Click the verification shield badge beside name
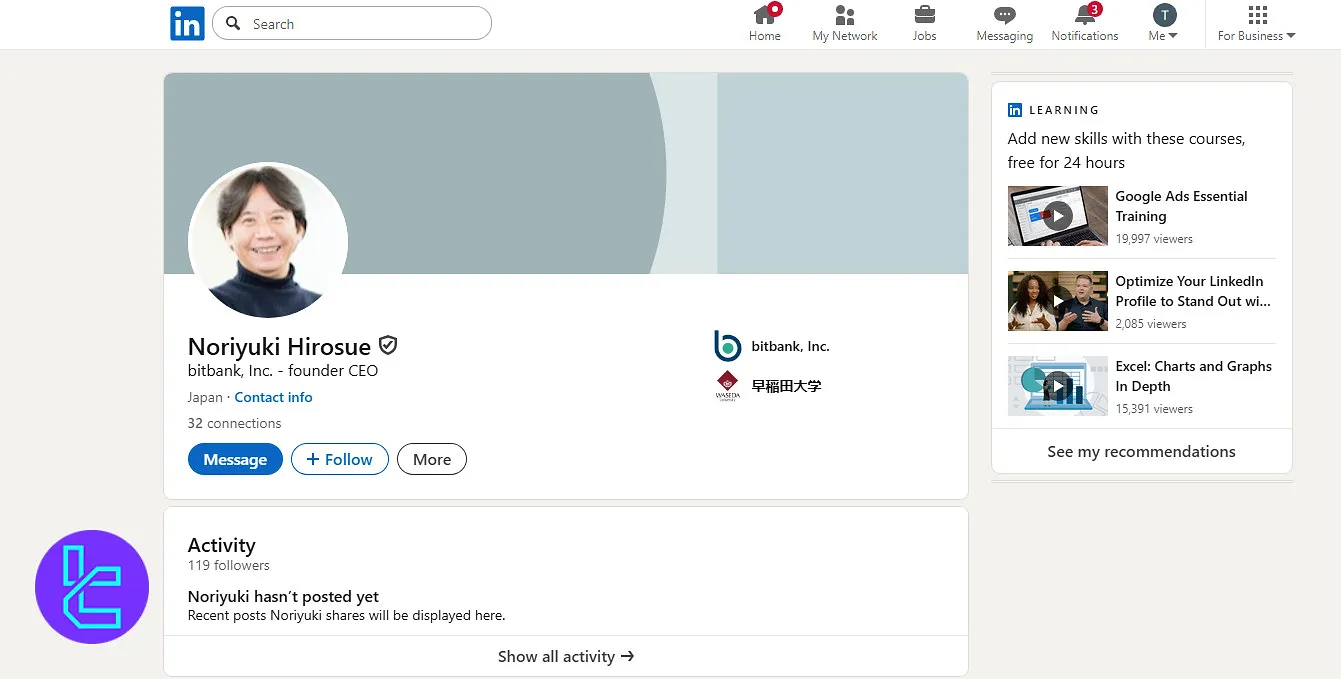The width and height of the screenshot is (1341, 679). click(x=388, y=346)
